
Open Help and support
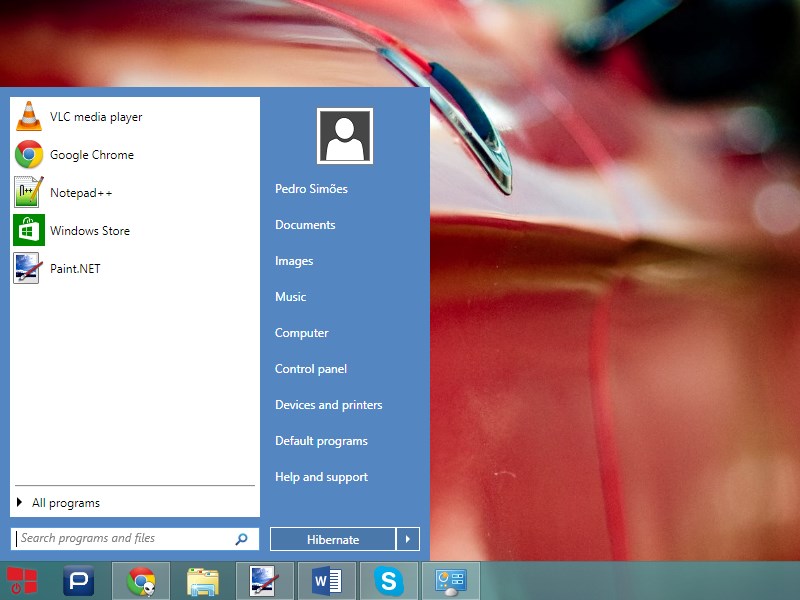(x=321, y=477)
